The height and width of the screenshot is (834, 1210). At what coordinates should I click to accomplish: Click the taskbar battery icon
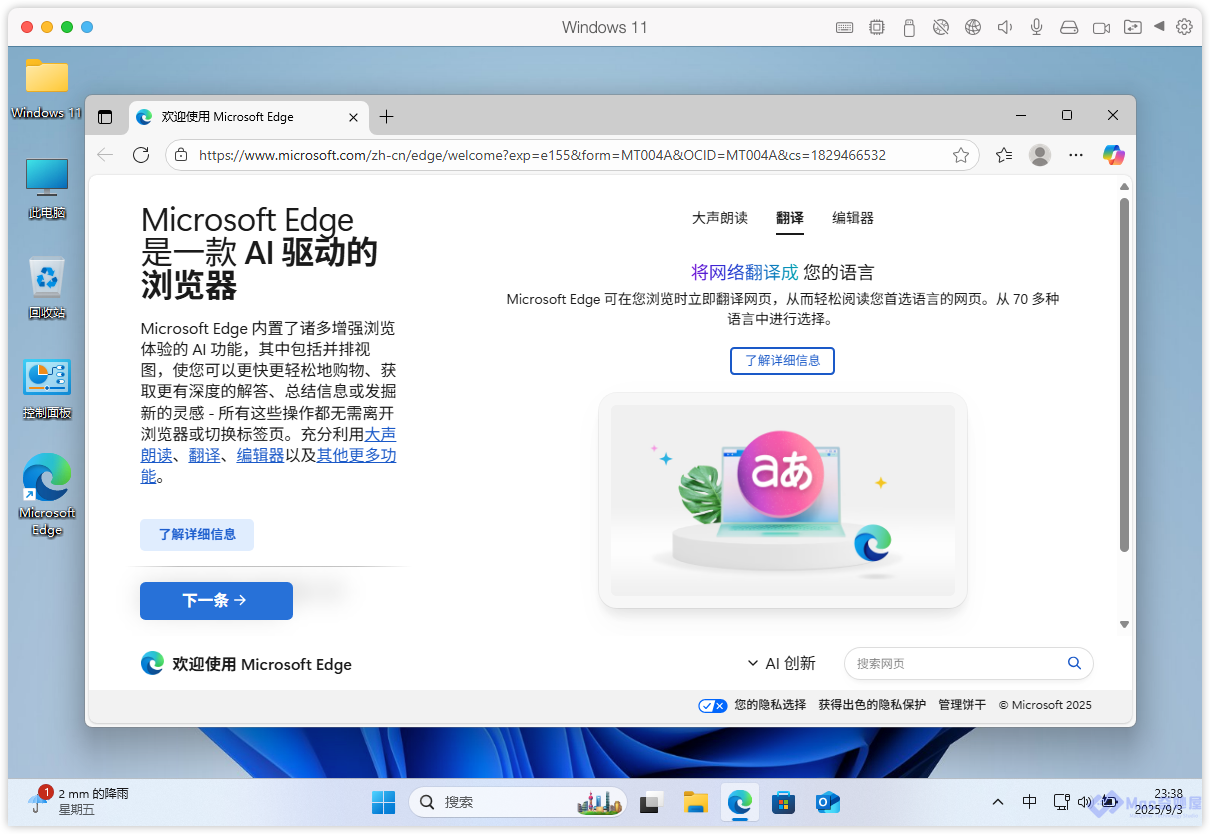pos(1108,802)
